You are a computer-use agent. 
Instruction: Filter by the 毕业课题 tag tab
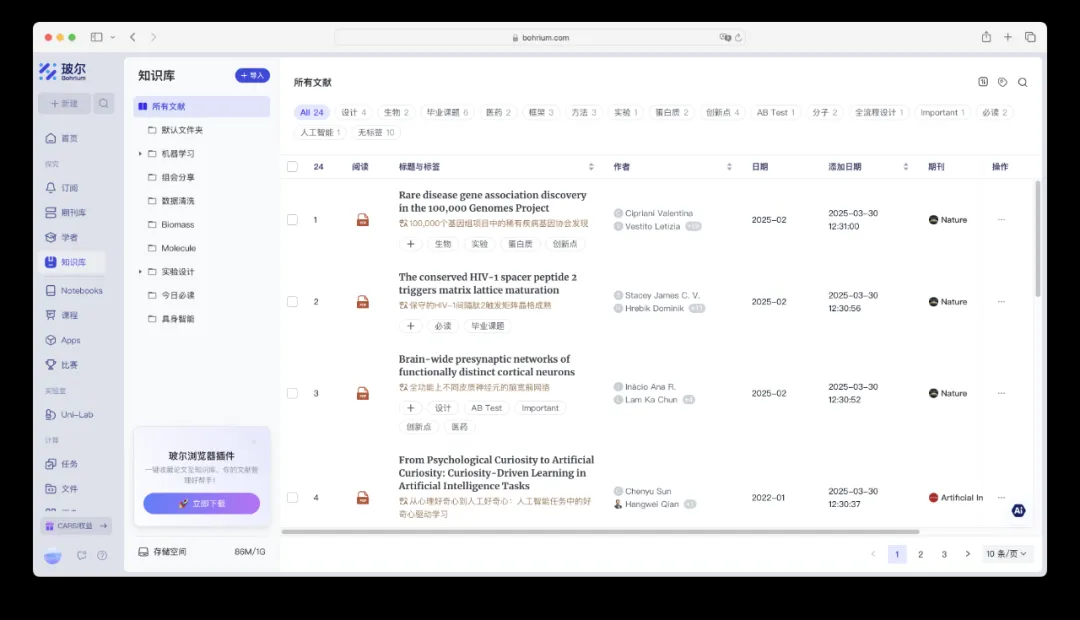tap(445, 113)
